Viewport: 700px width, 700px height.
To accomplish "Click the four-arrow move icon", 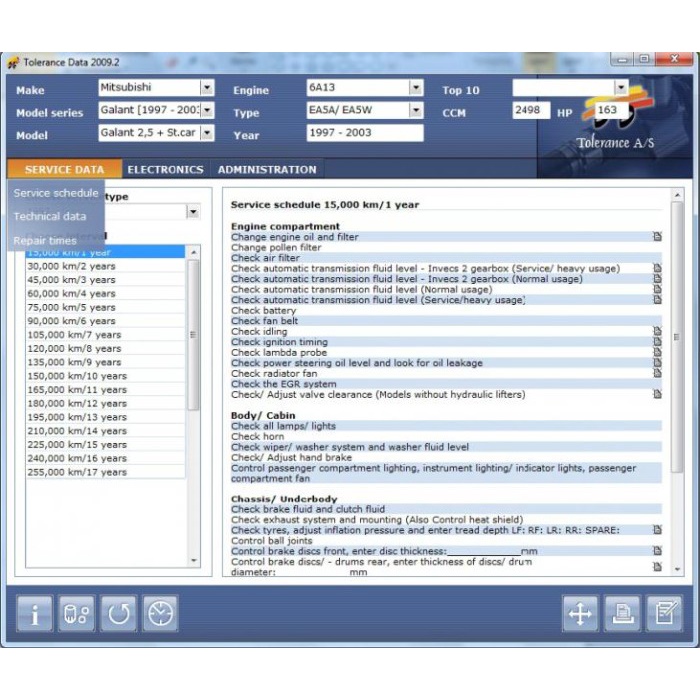I will 580,613.
